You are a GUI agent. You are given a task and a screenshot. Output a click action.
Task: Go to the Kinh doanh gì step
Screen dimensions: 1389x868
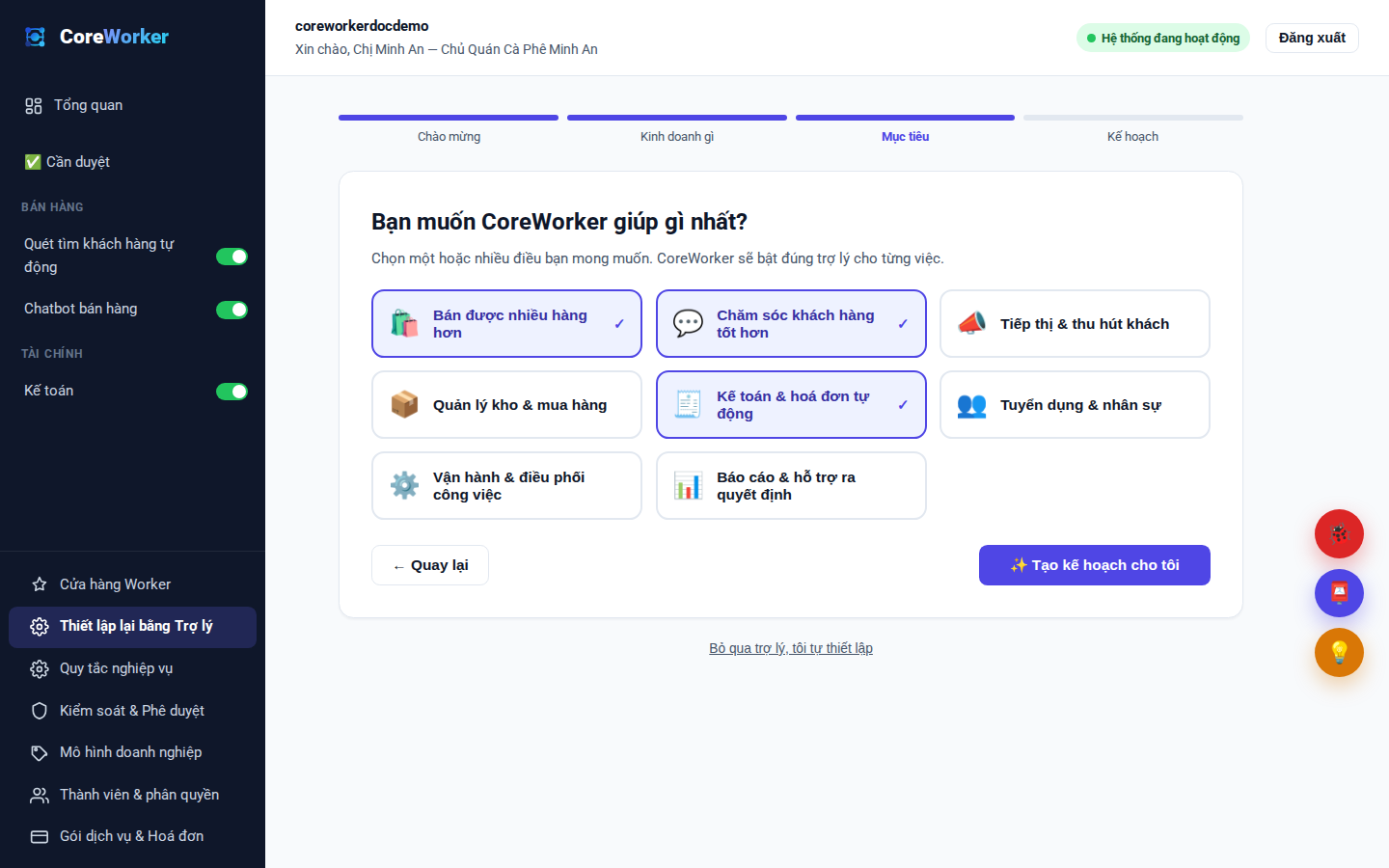point(677,137)
